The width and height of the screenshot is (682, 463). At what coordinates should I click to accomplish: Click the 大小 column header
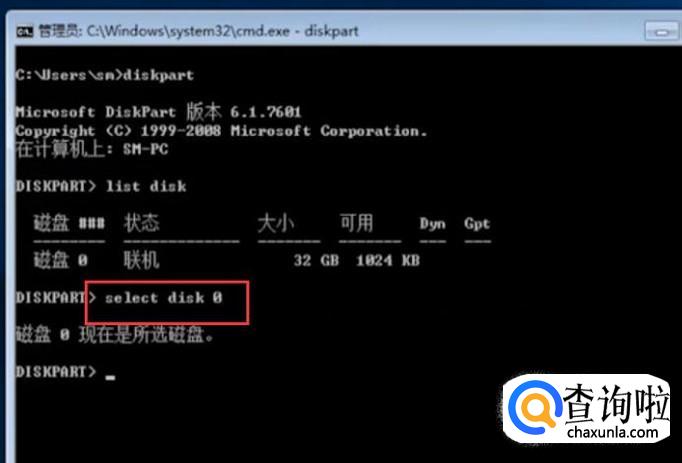point(276,223)
